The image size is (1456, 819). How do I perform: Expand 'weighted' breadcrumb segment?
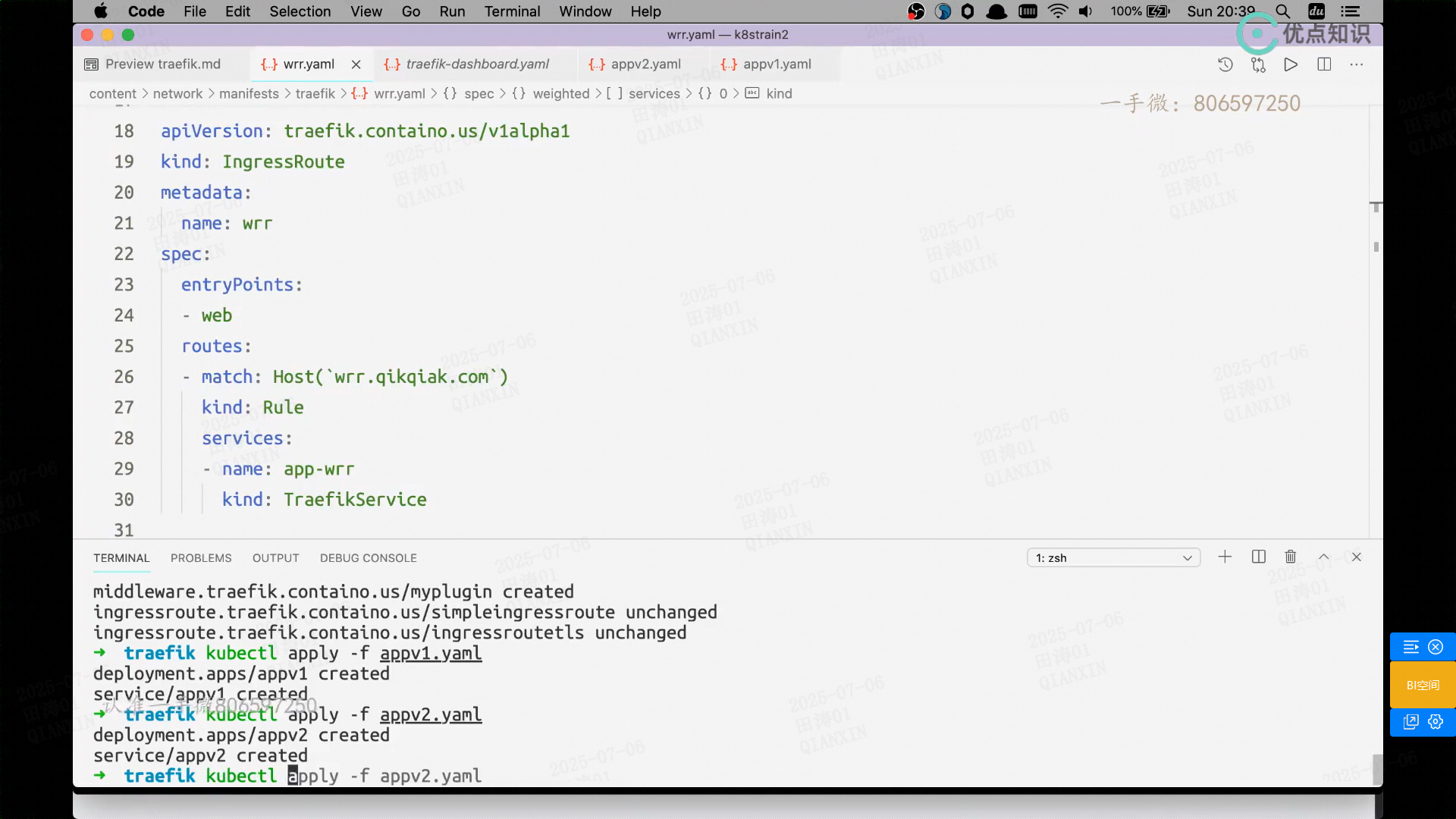[560, 94]
